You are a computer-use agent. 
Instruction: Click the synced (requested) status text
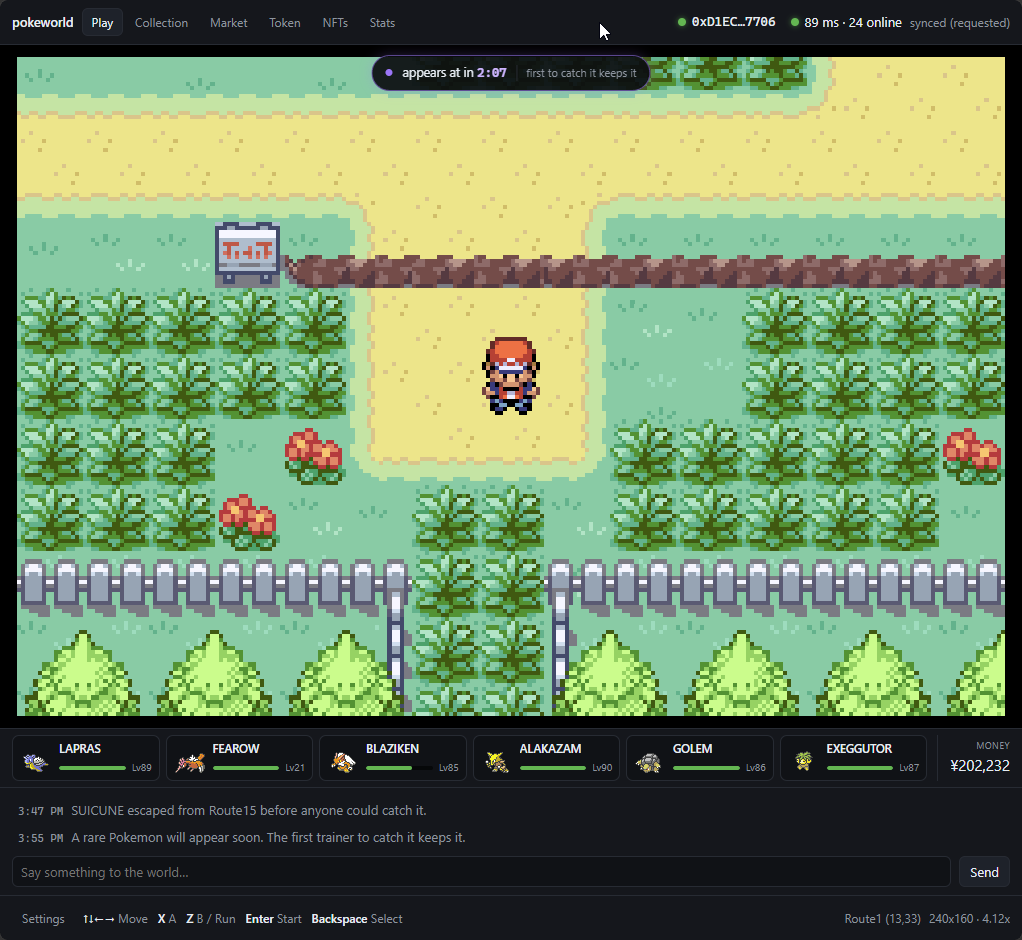click(x=959, y=23)
